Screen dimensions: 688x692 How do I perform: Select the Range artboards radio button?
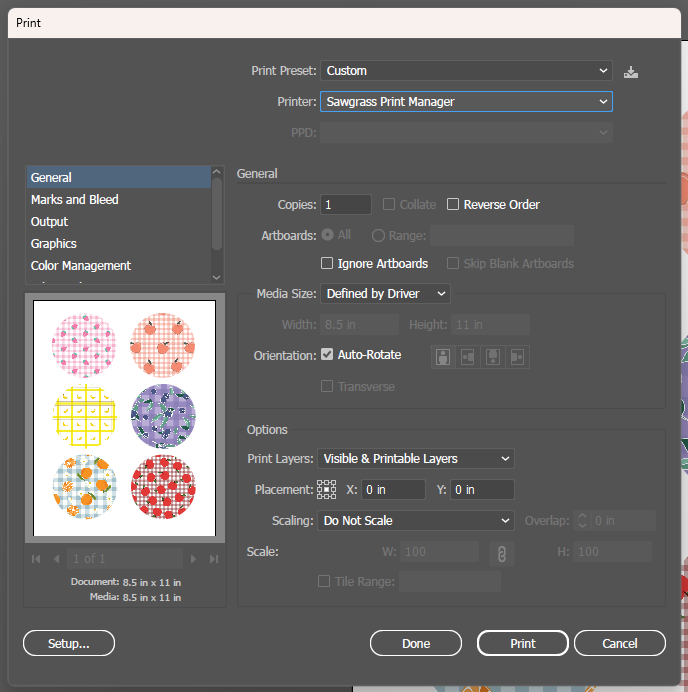point(378,236)
